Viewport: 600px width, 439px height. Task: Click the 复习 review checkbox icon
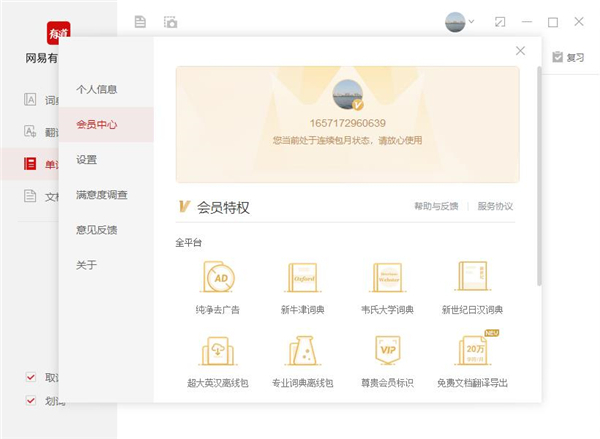557,57
